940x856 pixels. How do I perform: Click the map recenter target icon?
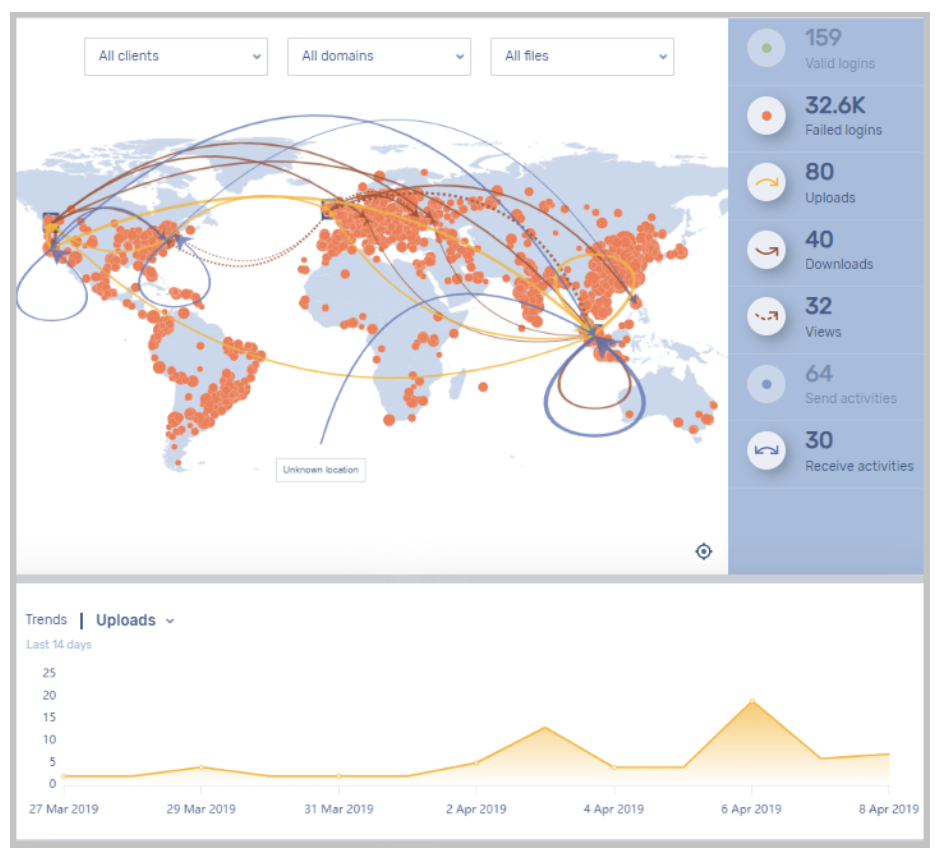tap(704, 551)
